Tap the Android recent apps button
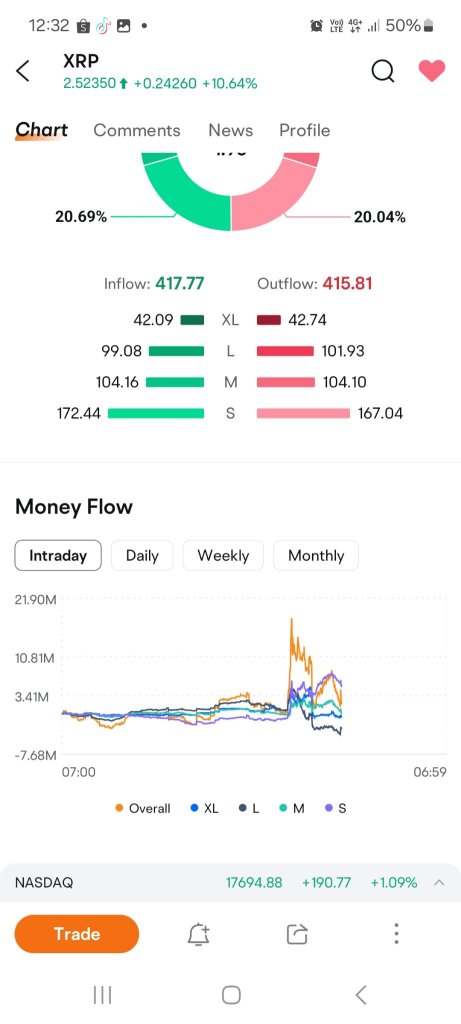 103,995
